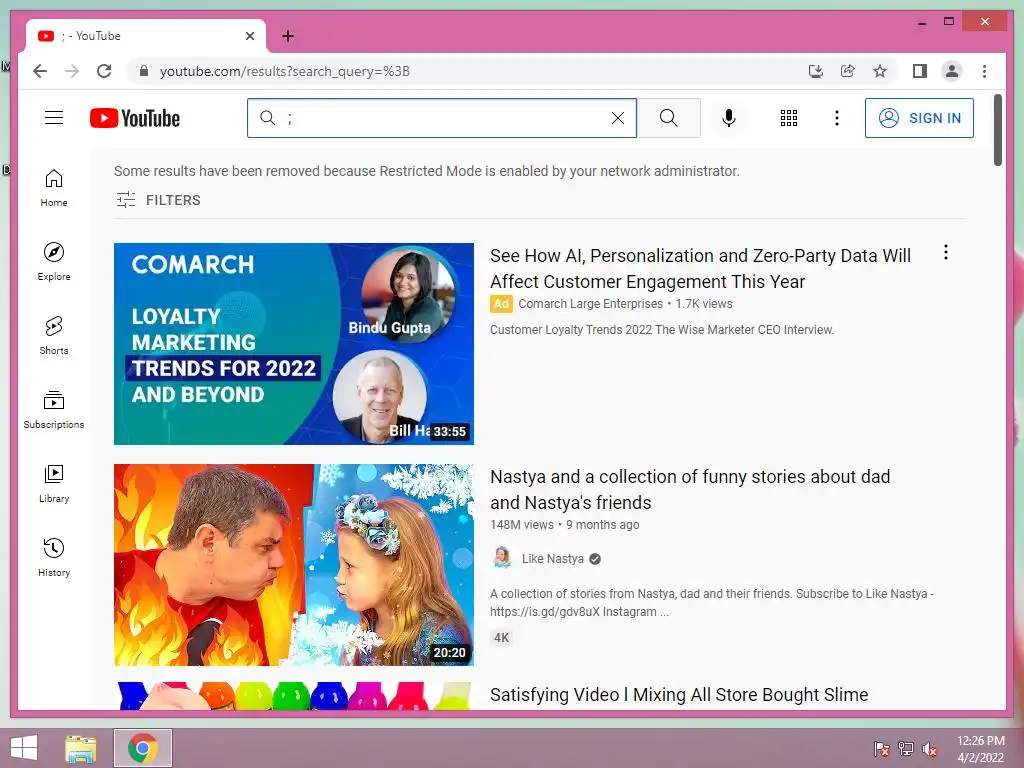Click '148M views • 9 months ago' text

coord(564,524)
